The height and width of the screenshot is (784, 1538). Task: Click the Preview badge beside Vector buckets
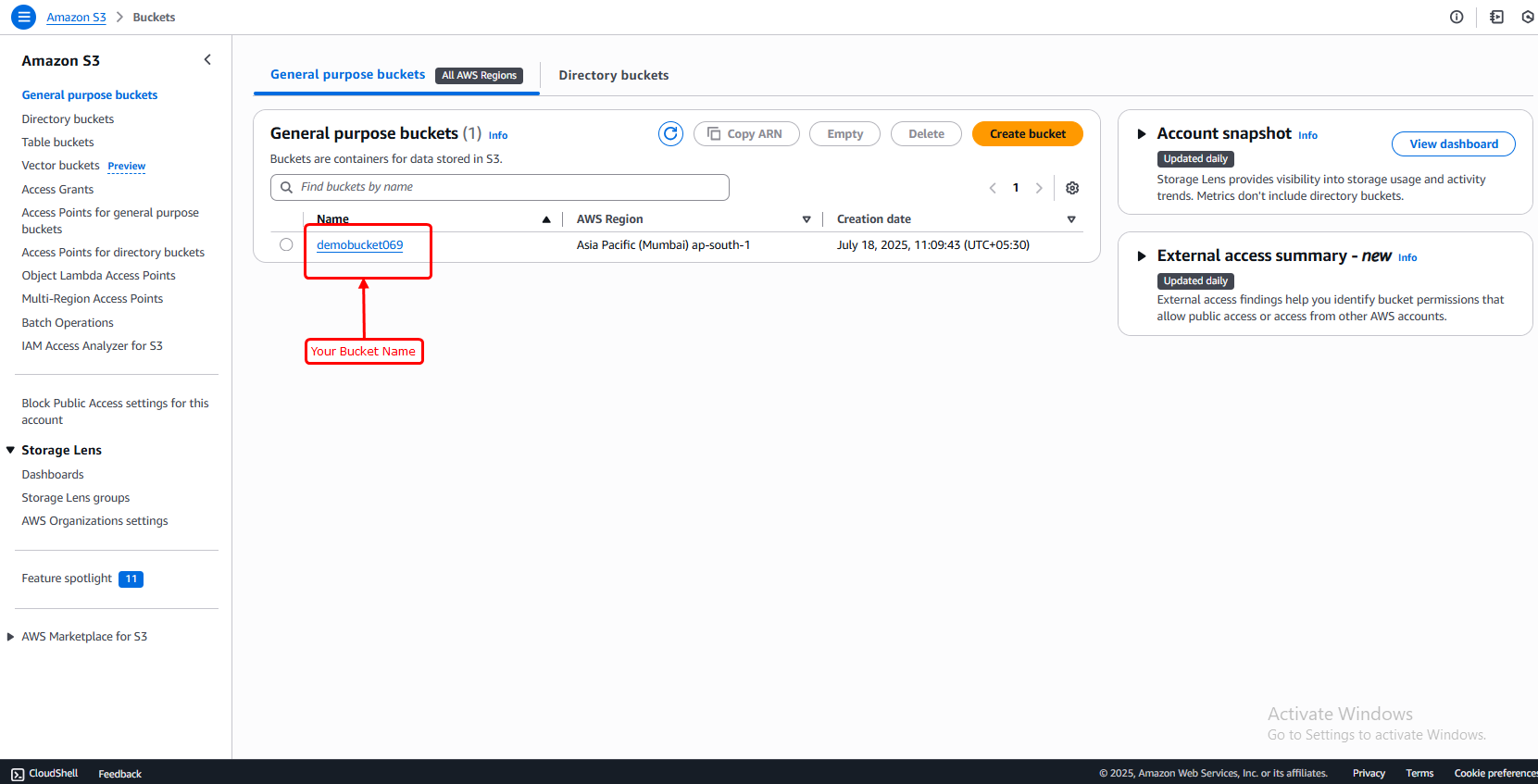point(127,167)
